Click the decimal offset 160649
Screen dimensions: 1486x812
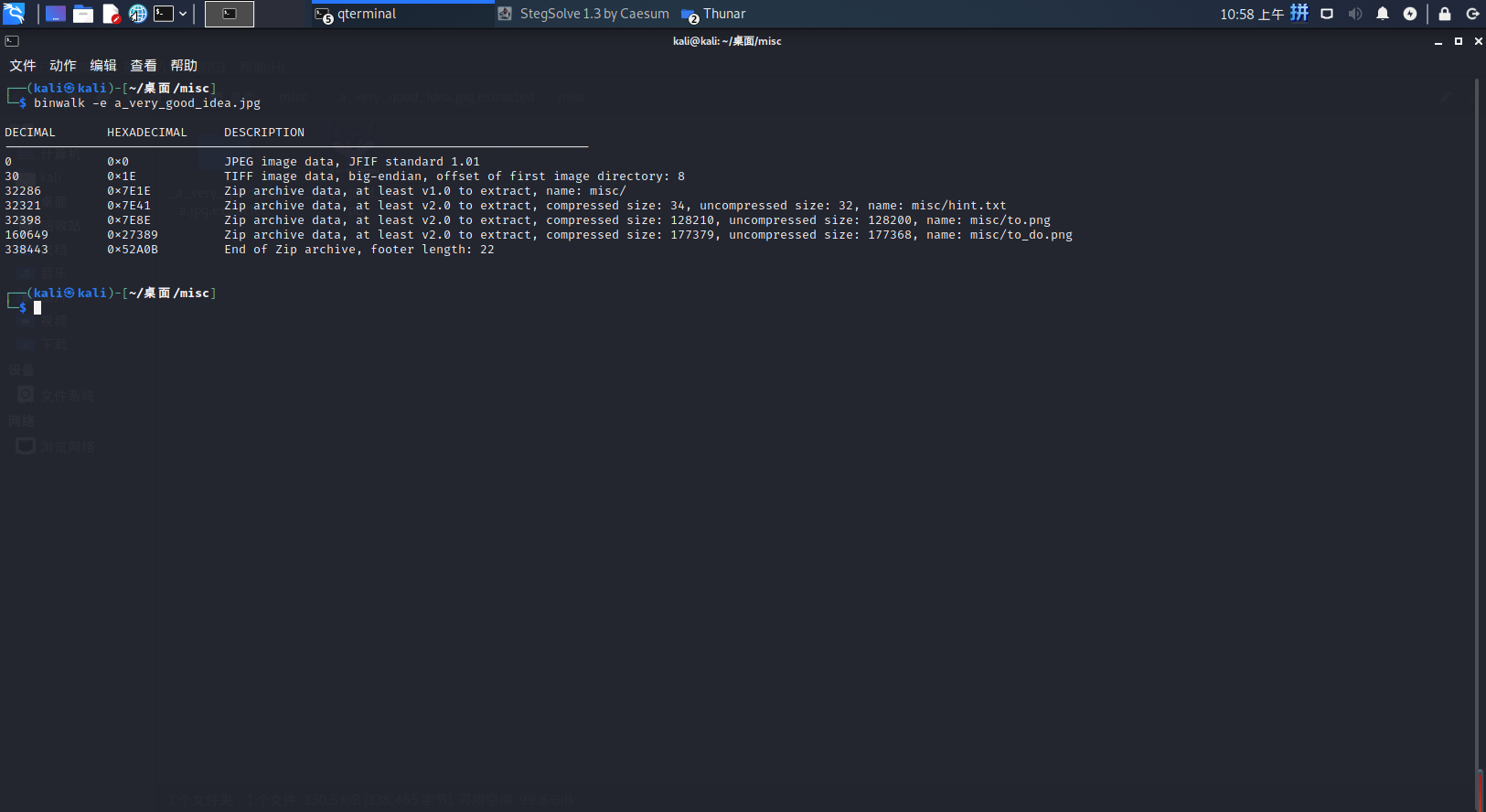click(27, 235)
